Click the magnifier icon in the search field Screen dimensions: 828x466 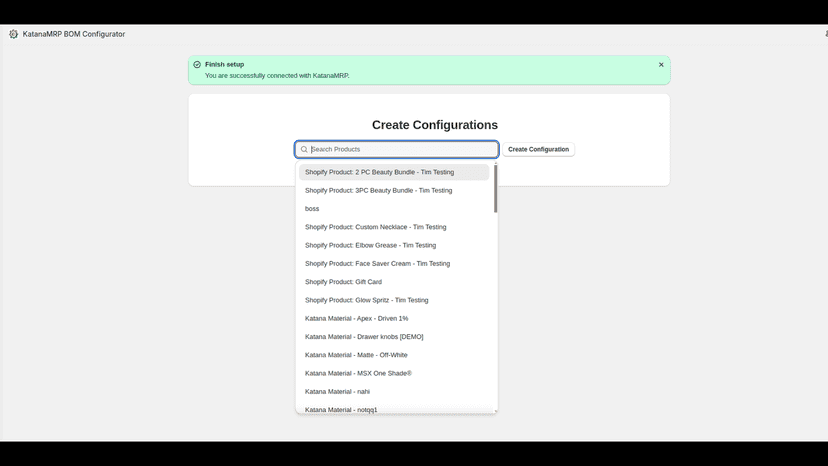coord(304,150)
